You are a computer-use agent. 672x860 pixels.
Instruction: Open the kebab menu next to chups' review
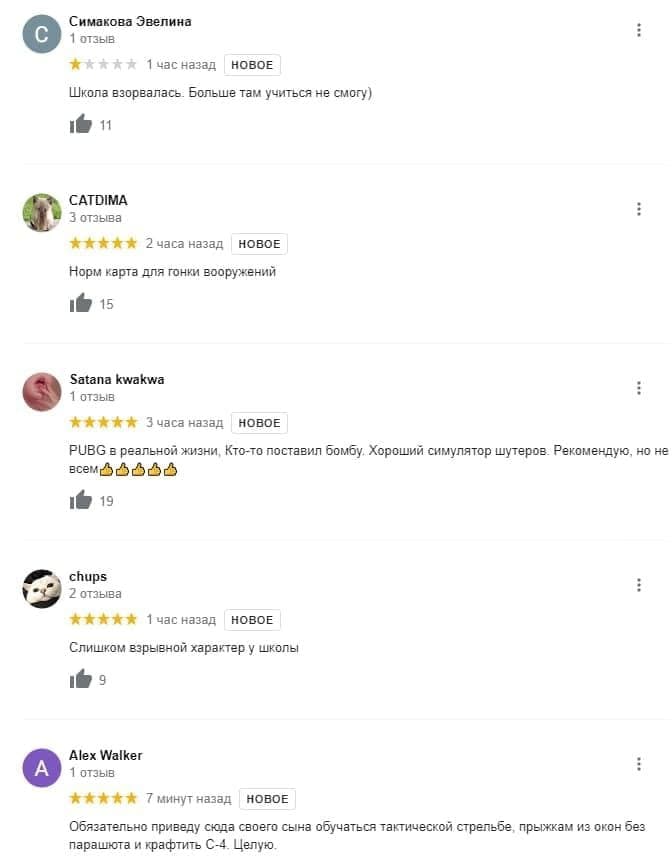(x=639, y=585)
